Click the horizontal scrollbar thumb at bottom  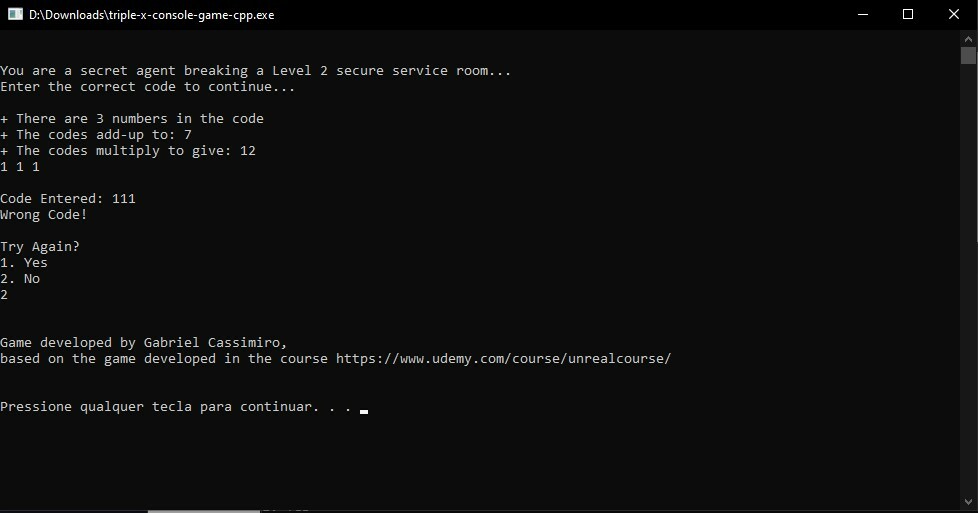pyautogui.click(x=203, y=510)
